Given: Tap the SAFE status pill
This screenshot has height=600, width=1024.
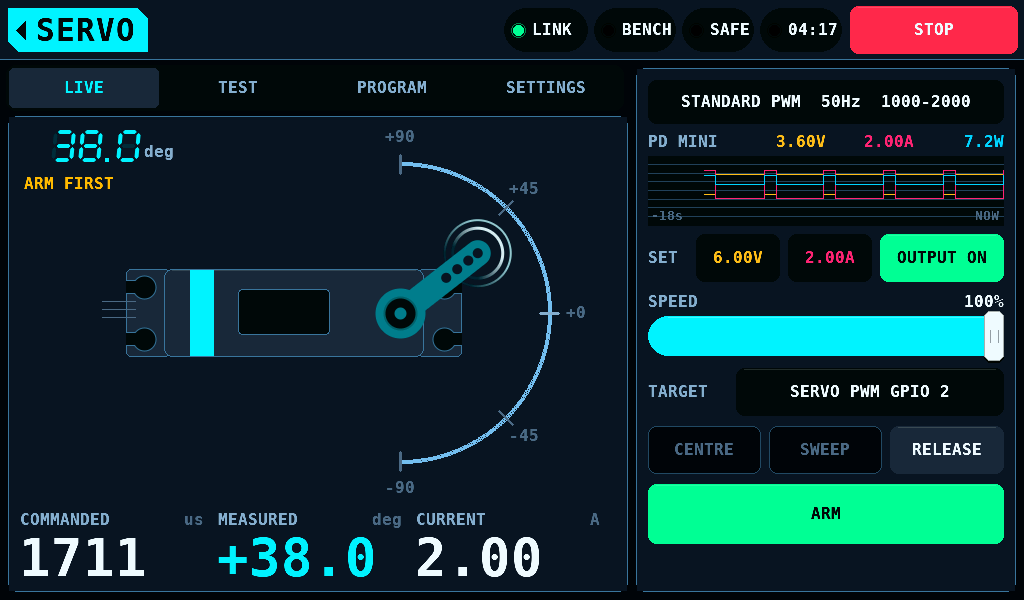Looking at the screenshot, I should pos(718,30).
